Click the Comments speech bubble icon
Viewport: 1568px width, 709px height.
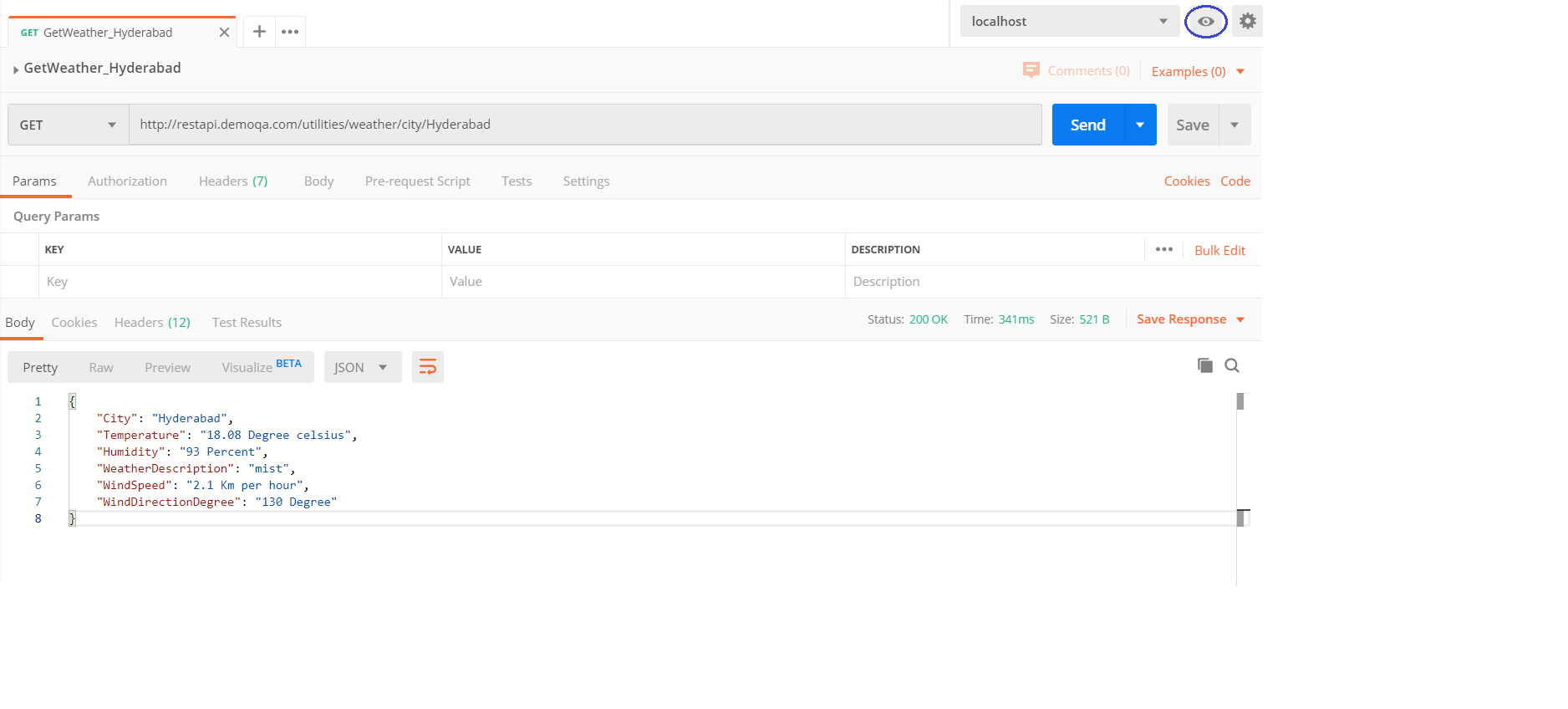[x=1031, y=70]
